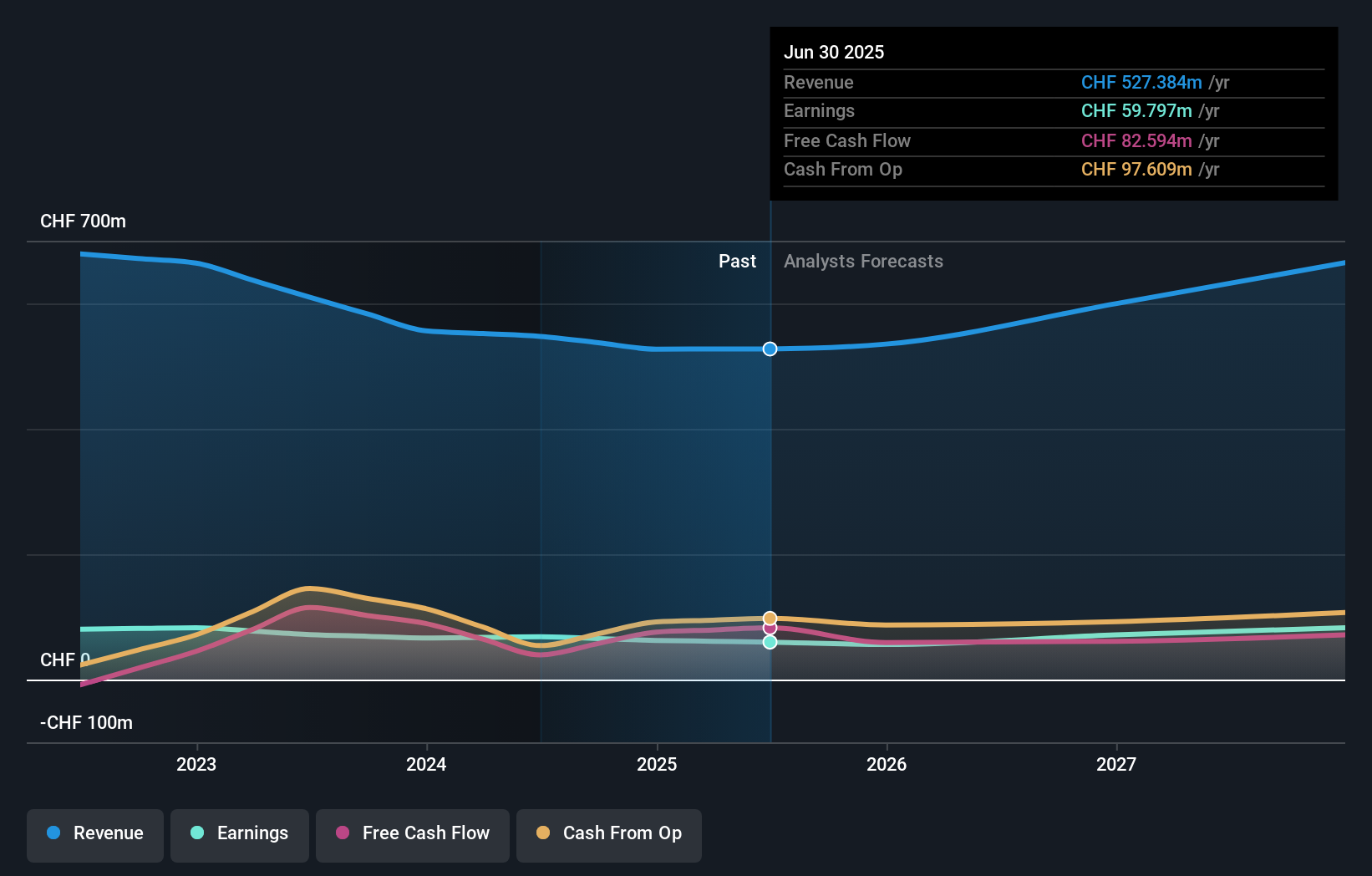Toggle the Cash From Op series visibility
This screenshot has width=1372, height=876.
tap(608, 833)
